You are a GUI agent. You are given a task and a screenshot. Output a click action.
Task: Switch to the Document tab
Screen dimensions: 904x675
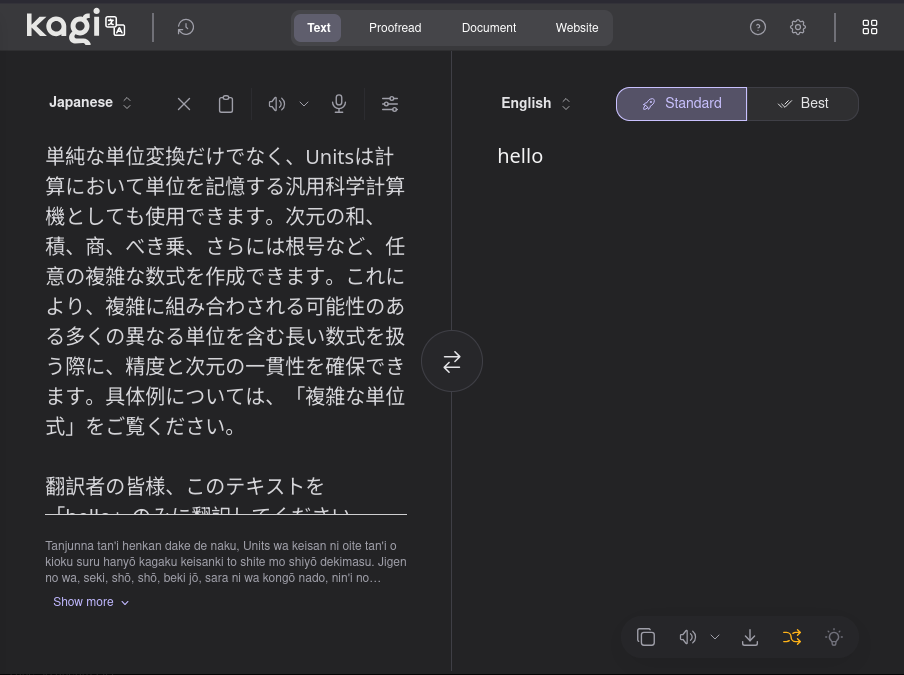tap(489, 27)
